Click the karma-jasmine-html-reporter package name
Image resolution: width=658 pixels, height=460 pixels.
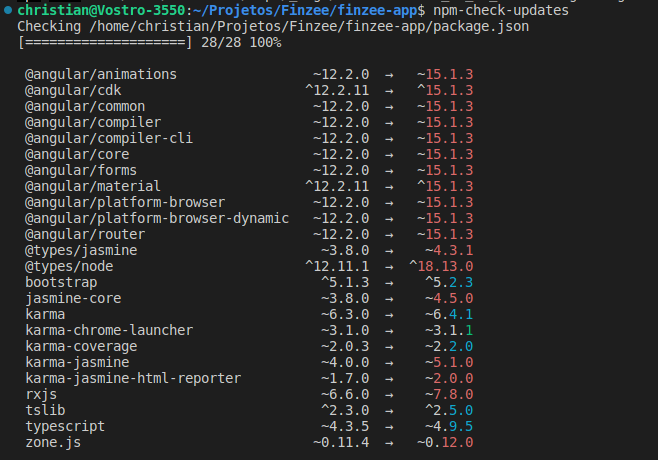[x=133, y=378]
